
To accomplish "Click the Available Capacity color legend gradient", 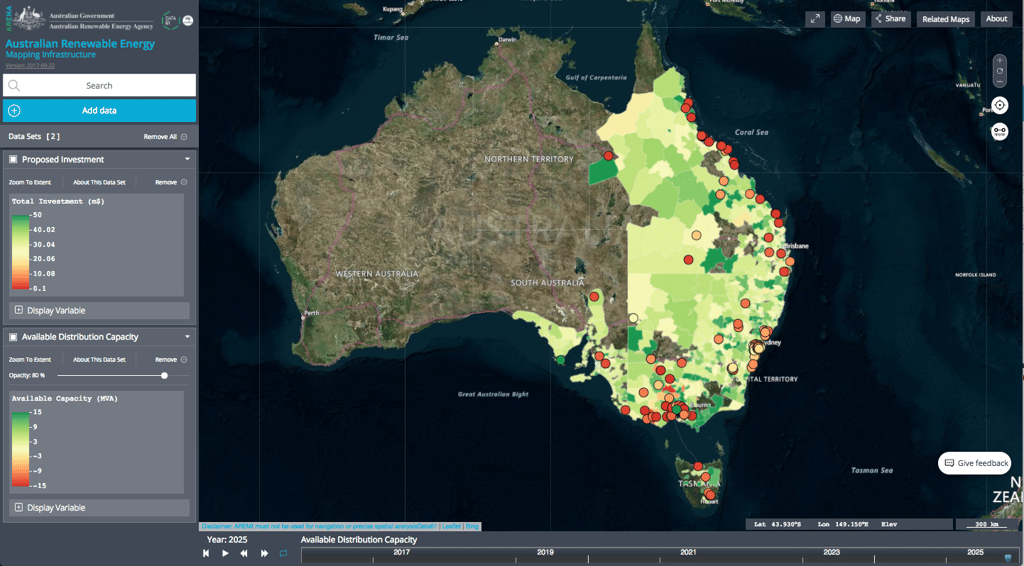I will [21, 448].
